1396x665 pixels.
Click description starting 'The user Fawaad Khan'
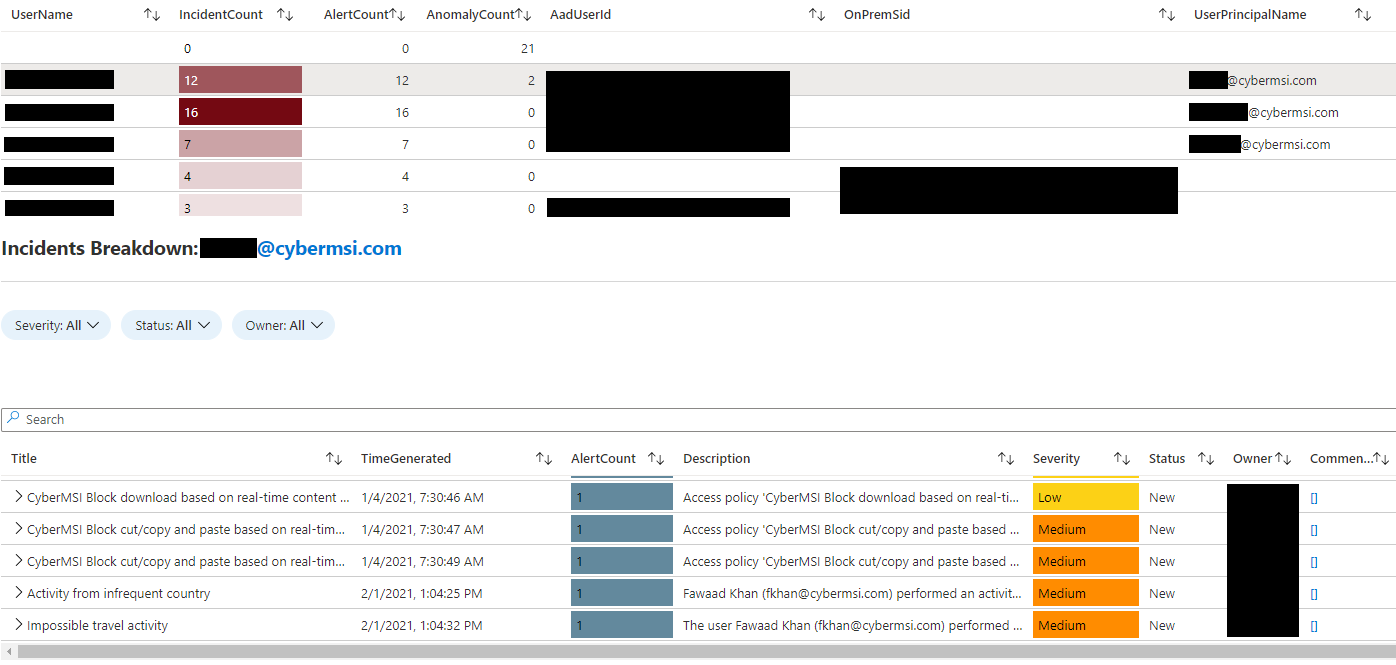(853, 625)
